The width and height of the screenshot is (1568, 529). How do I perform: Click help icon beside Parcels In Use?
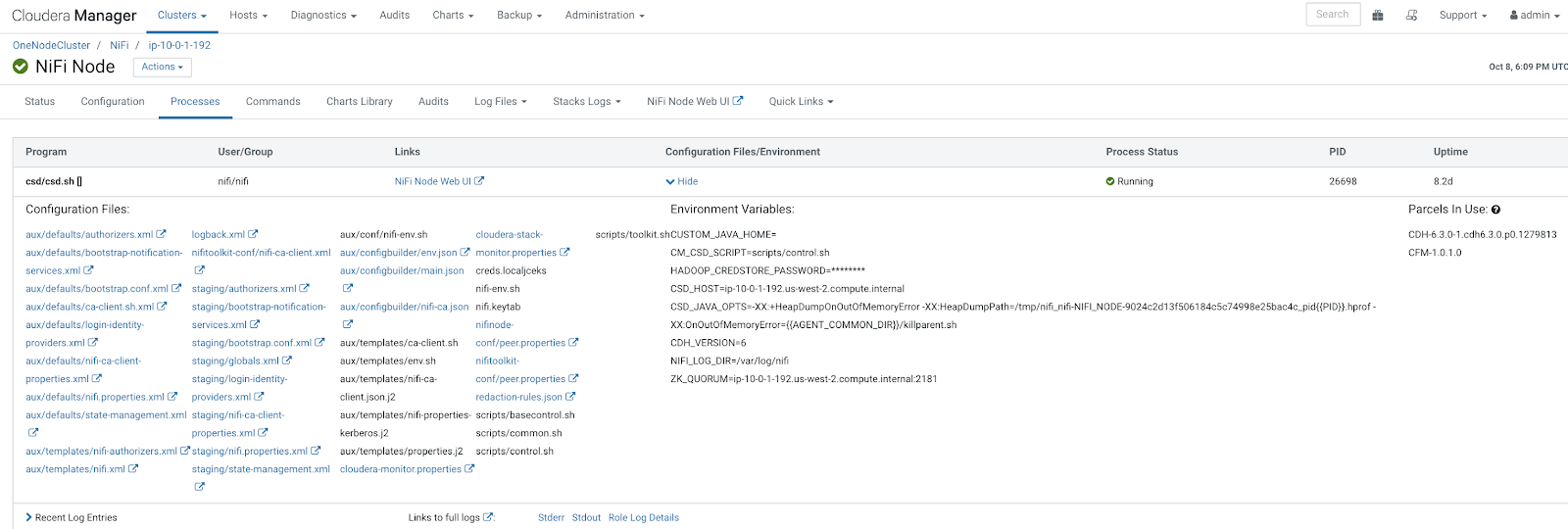click(1495, 210)
